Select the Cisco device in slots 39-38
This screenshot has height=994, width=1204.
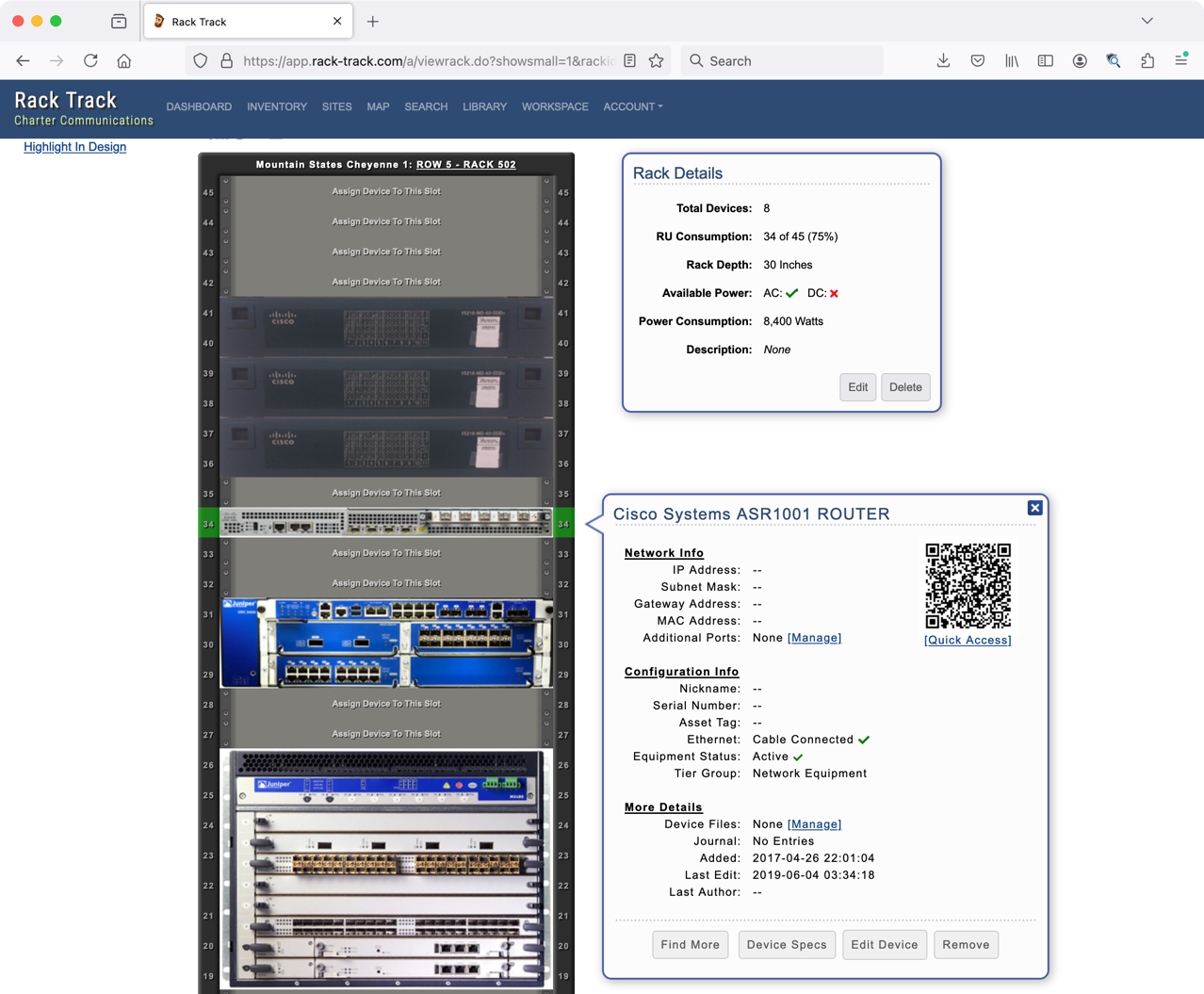(386, 388)
